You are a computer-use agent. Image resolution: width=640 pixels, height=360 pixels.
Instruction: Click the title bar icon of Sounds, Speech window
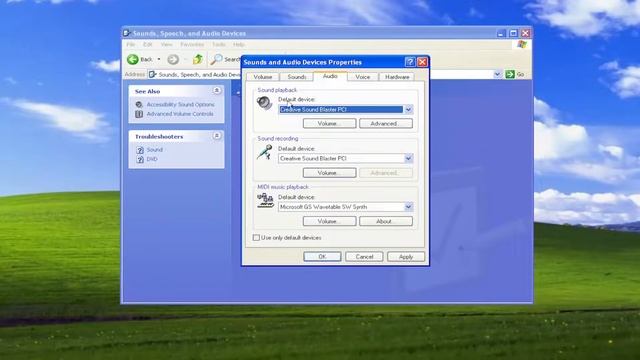[x=127, y=33]
